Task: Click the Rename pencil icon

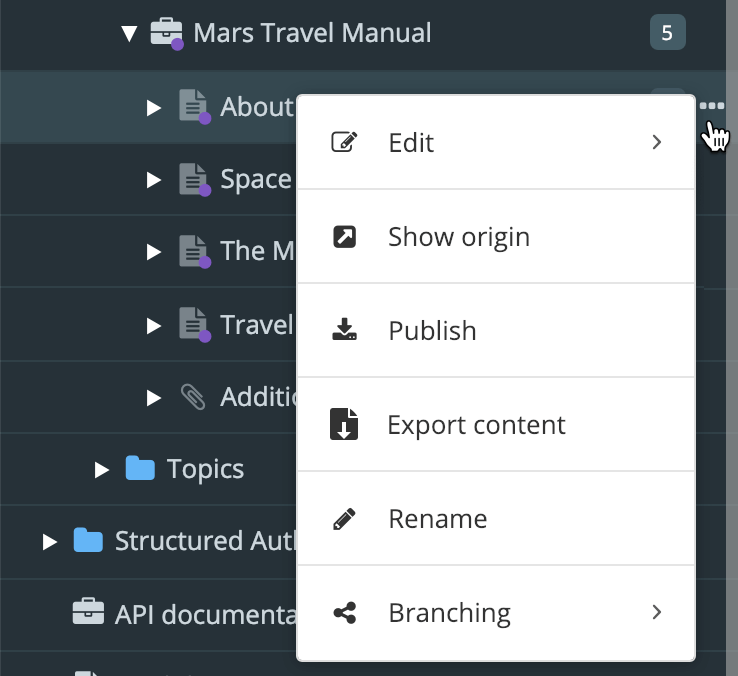Action: pyautogui.click(x=344, y=519)
